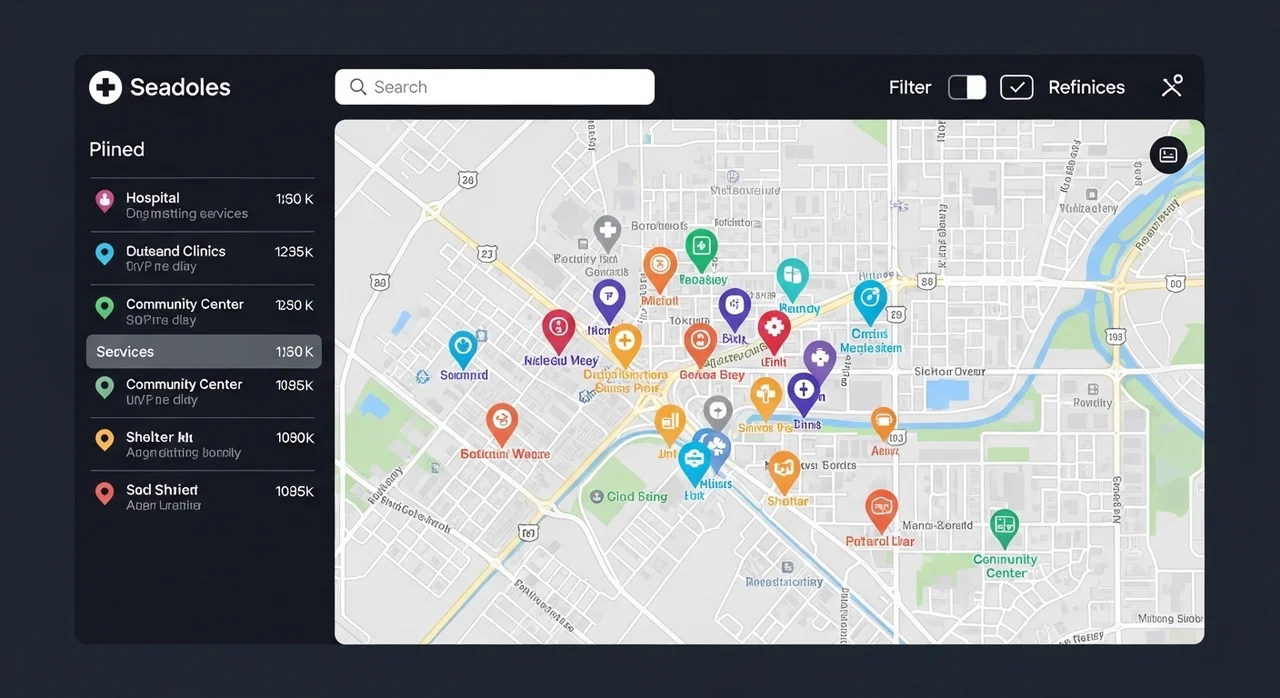Click the orange Aeuz map pin

click(x=883, y=424)
